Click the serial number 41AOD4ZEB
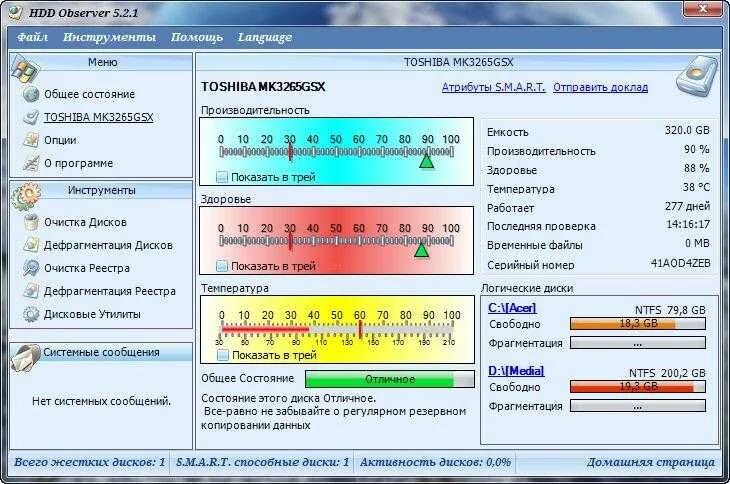Image resolution: width=730 pixels, height=484 pixels. (681, 263)
